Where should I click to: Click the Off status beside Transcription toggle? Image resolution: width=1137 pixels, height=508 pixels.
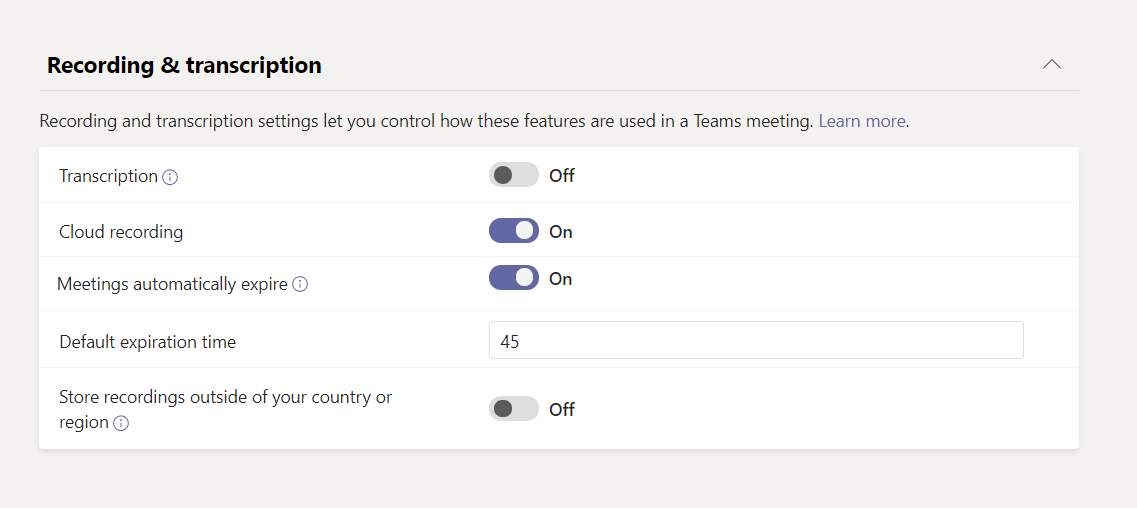[562, 176]
